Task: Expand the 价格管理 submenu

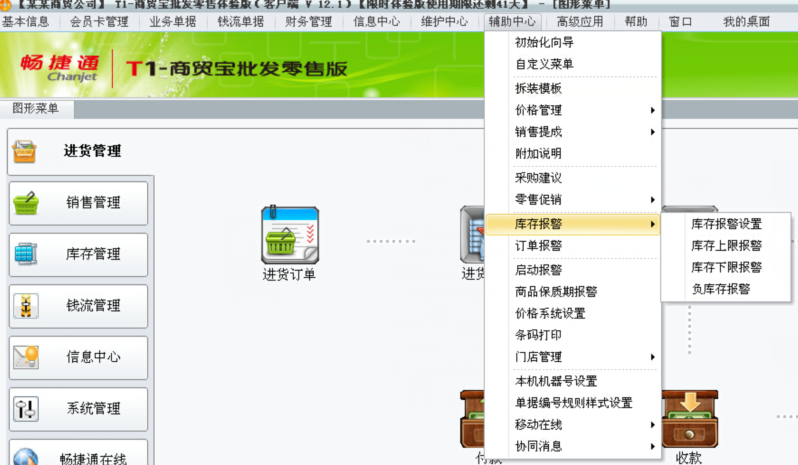Action: pyautogui.click(x=573, y=110)
